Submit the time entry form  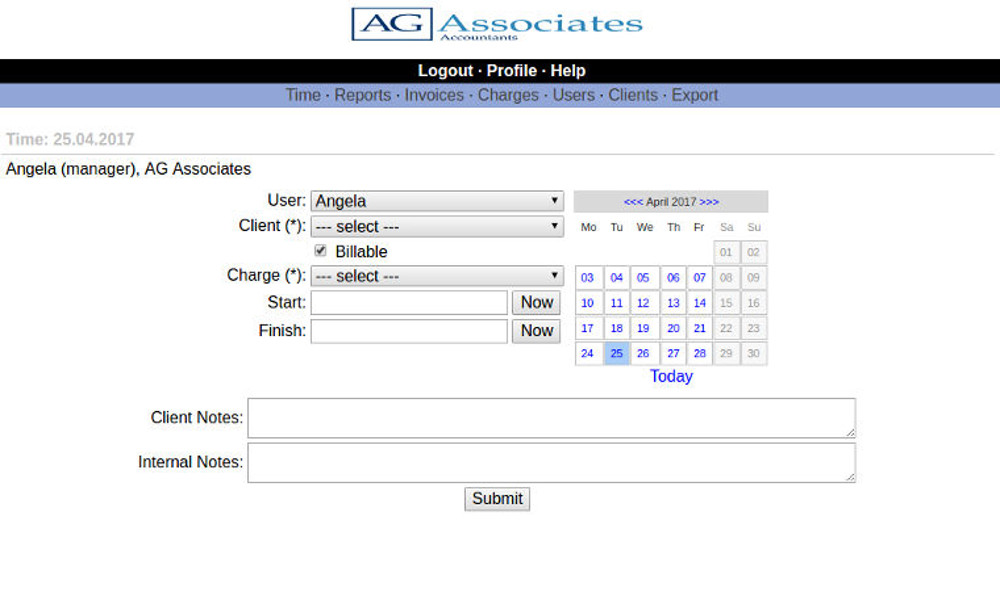pyautogui.click(x=497, y=498)
